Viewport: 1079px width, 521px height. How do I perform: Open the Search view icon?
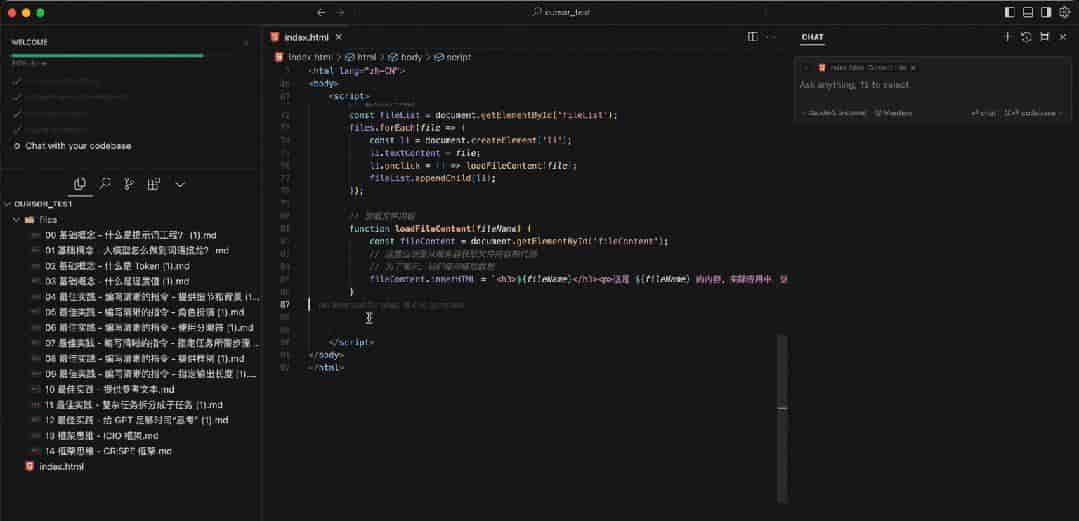[105, 184]
